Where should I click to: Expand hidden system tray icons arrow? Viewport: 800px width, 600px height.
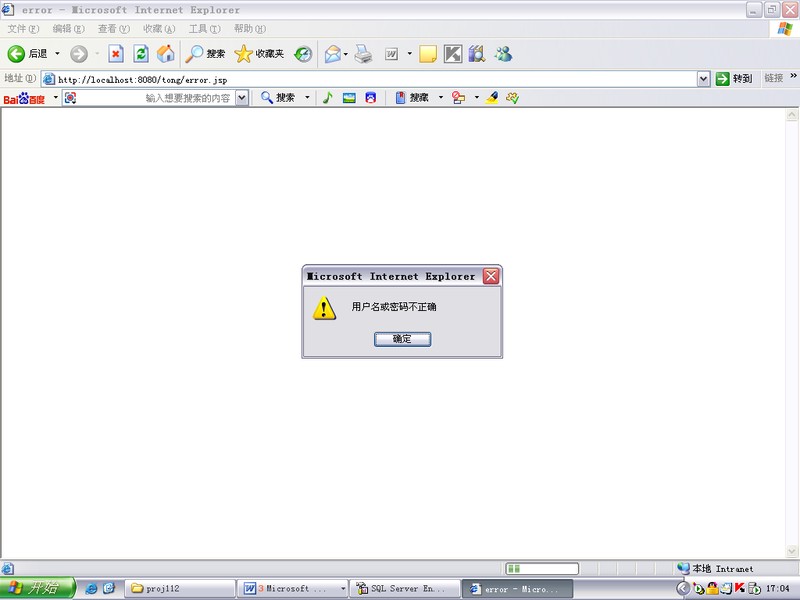[x=683, y=588]
